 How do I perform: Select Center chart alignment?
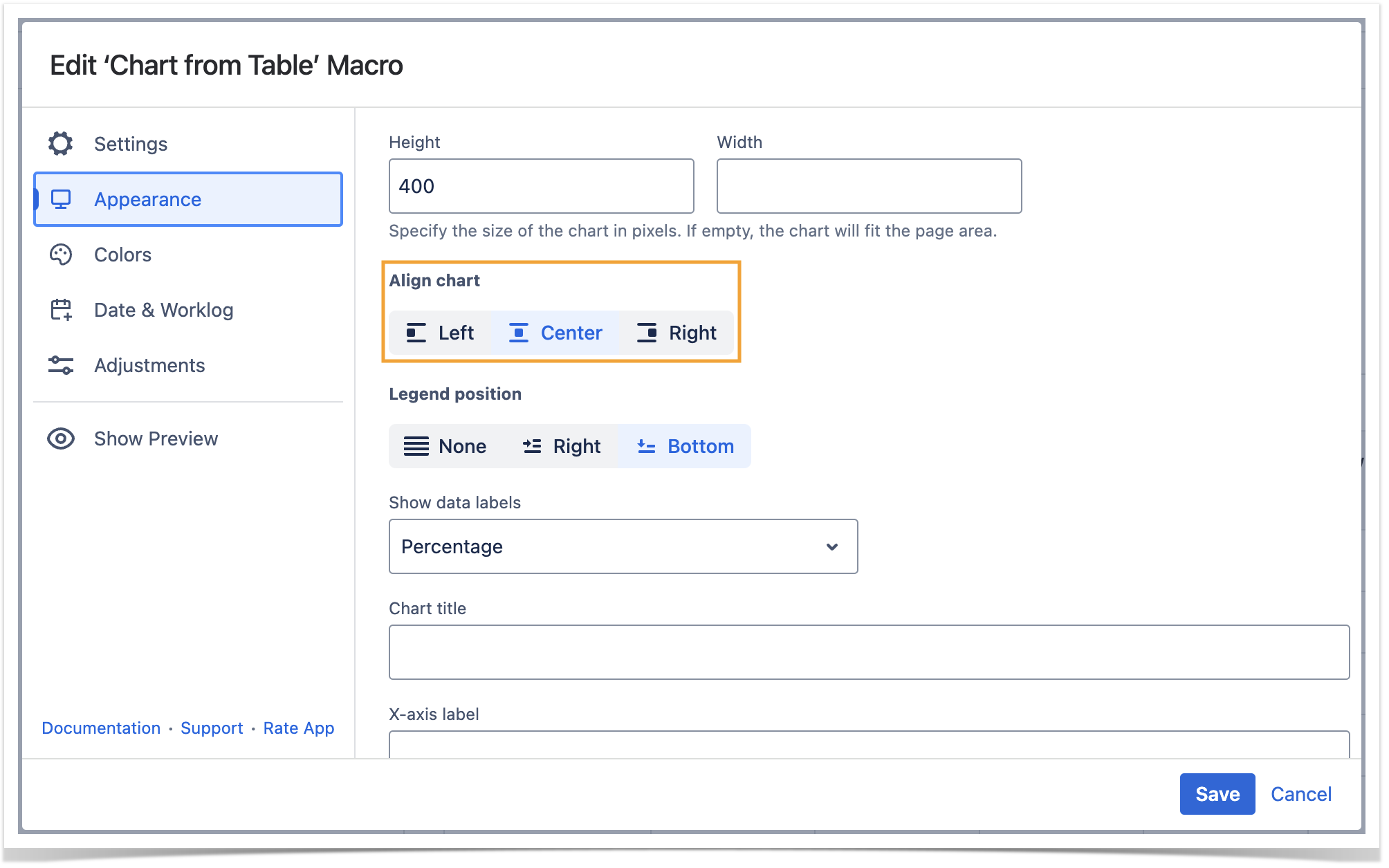(555, 333)
